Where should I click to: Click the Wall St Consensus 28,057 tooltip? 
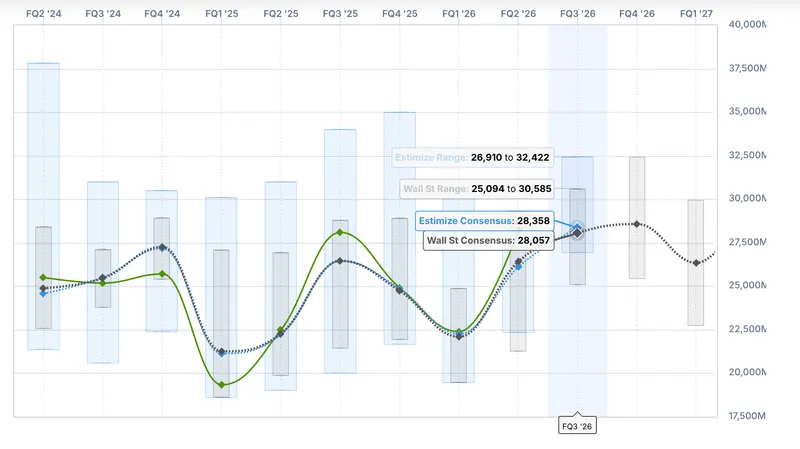488,240
